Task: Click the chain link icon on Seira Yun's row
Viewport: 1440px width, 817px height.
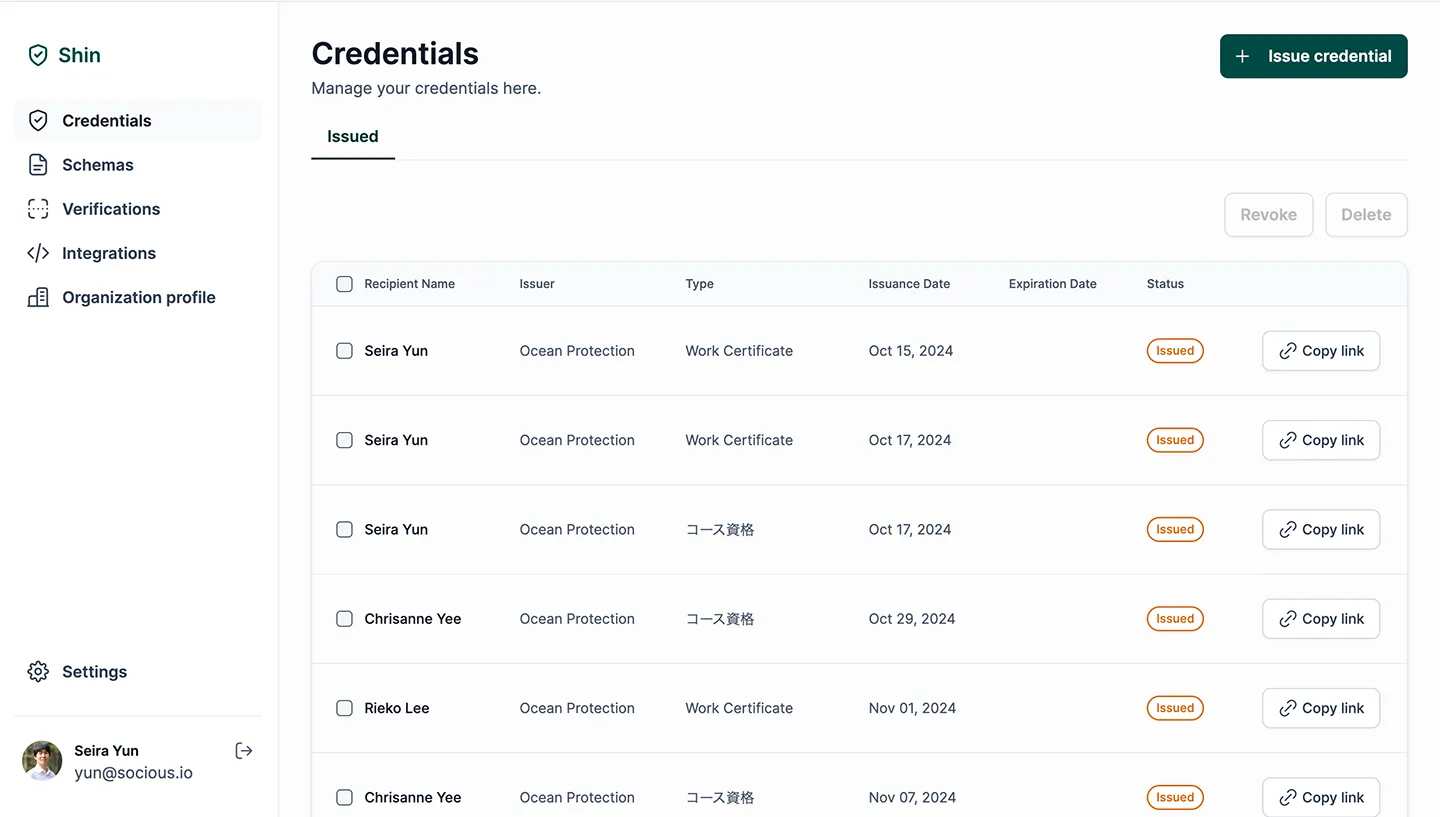Action: tap(1288, 351)
